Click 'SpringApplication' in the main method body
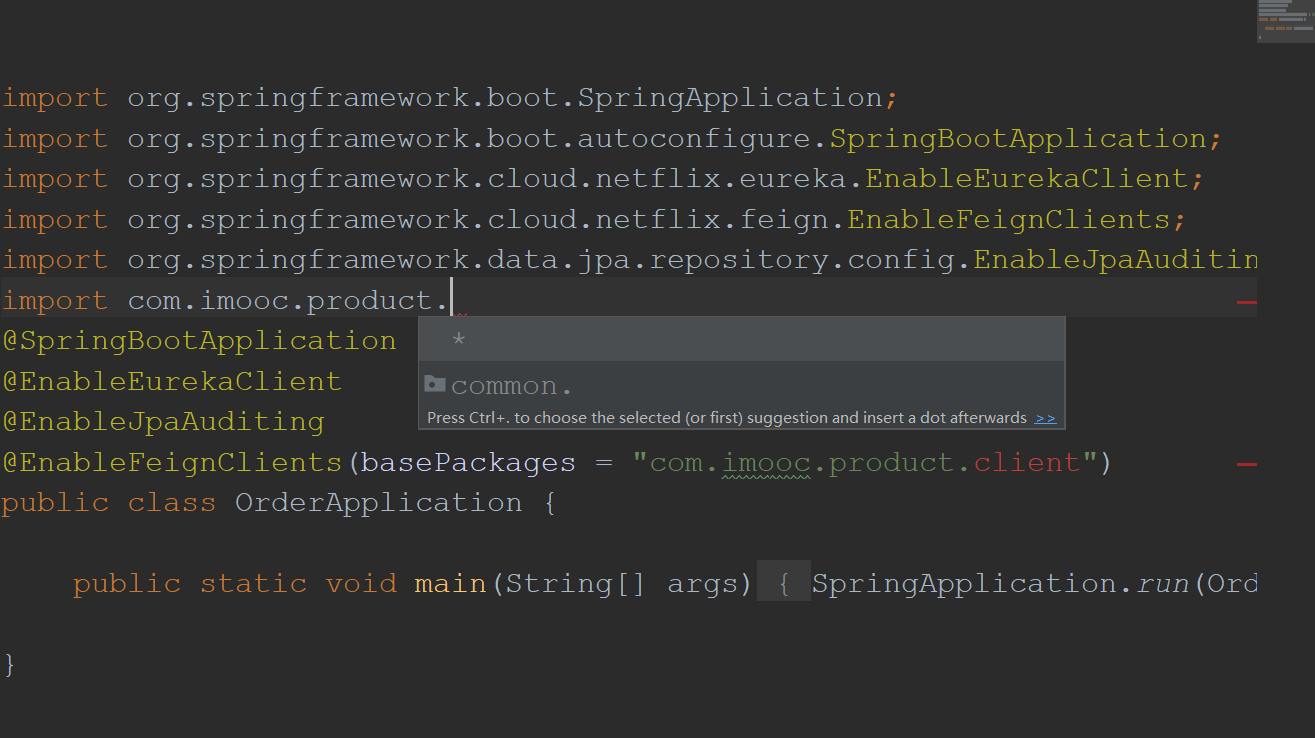1315x738 pixels. tap(965, 583)
